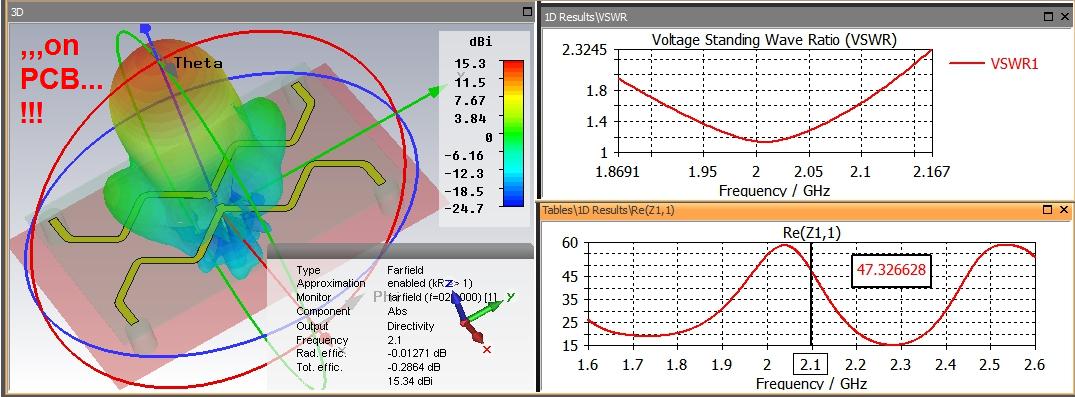Maximize the VSWR results window

click(x=1049, y=16)
